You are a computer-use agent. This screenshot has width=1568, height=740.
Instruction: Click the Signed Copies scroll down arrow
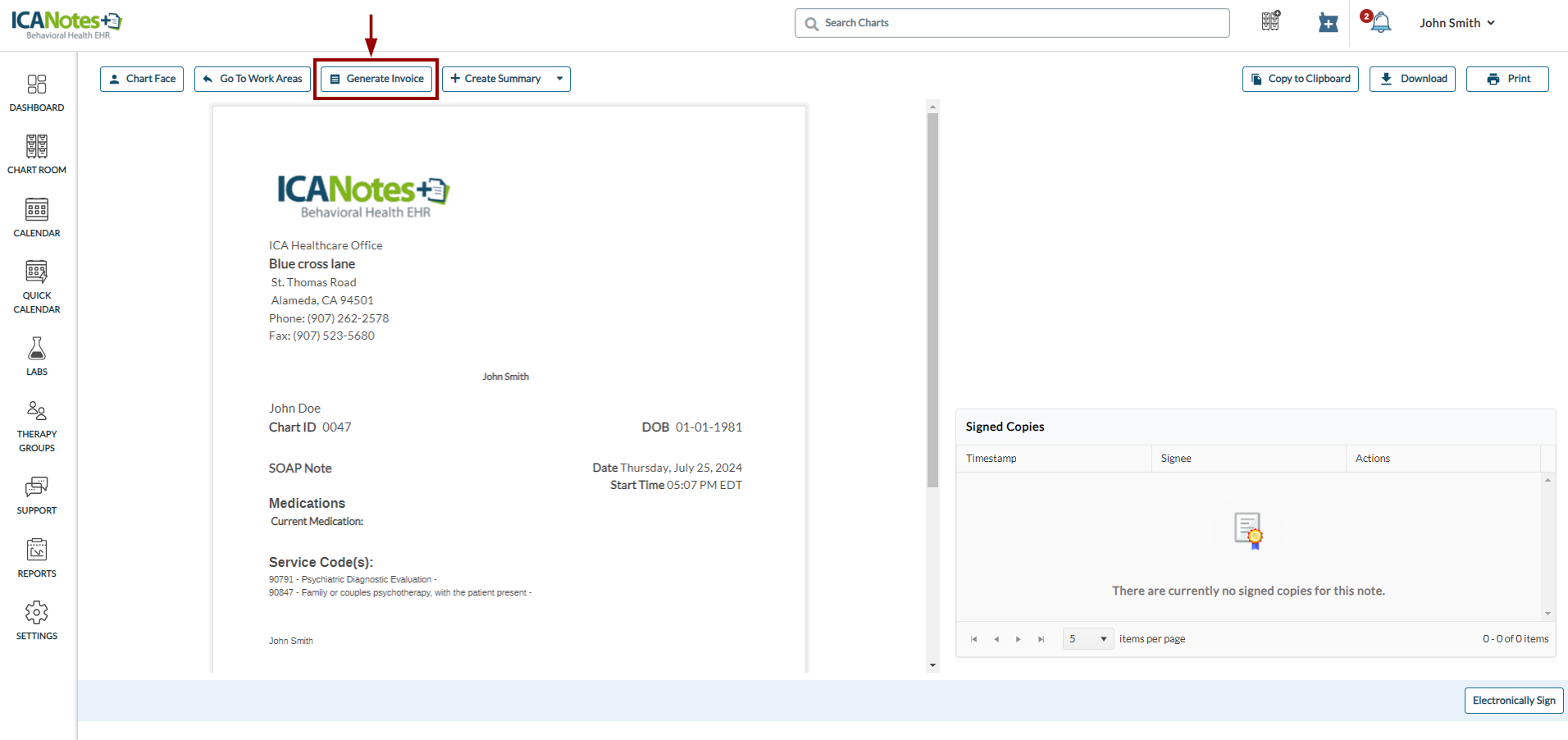1547,614
